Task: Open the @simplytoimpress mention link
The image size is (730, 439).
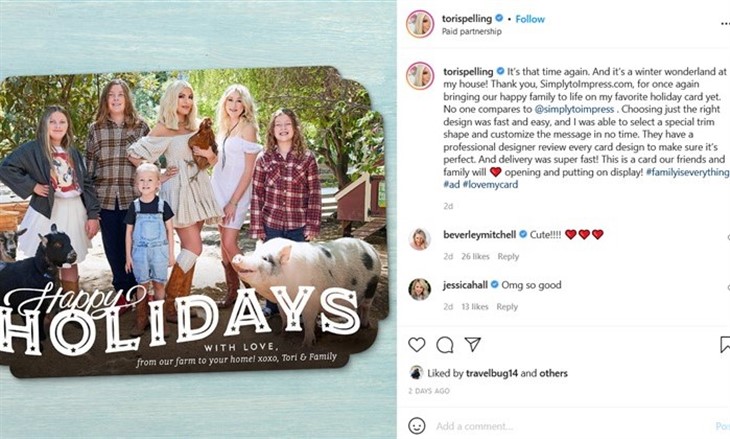Action: tap(574, 109)
